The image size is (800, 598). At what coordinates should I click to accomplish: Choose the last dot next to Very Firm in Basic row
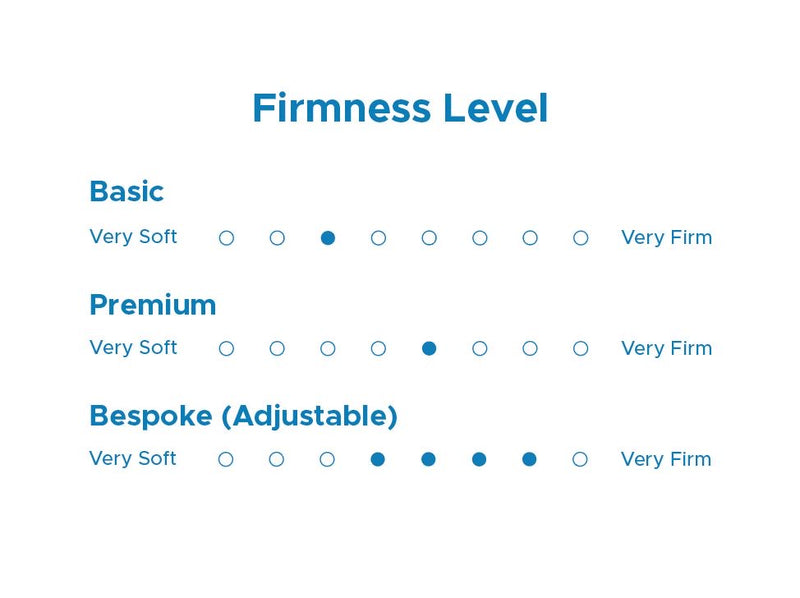pos(581,238)
